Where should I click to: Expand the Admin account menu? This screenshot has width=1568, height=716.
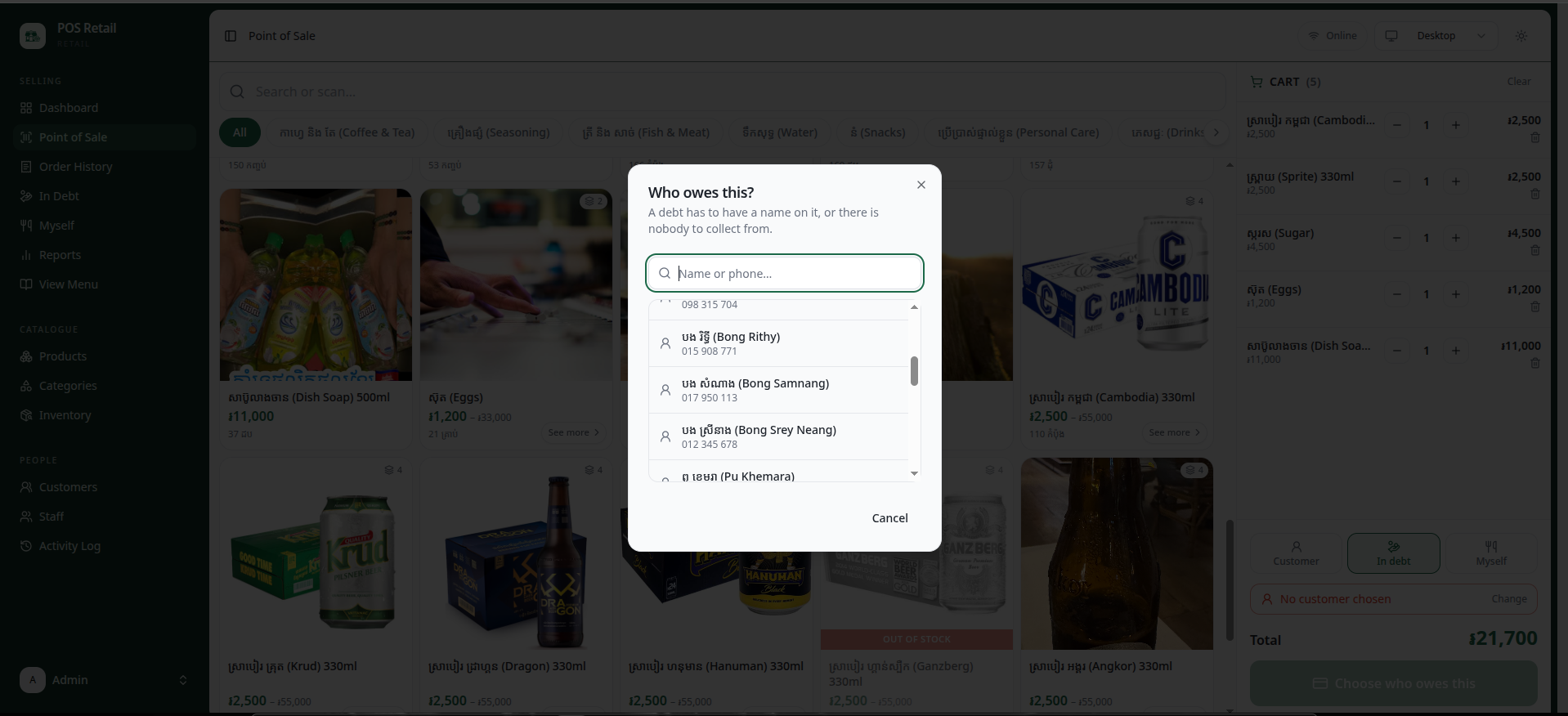pos(105,680)
